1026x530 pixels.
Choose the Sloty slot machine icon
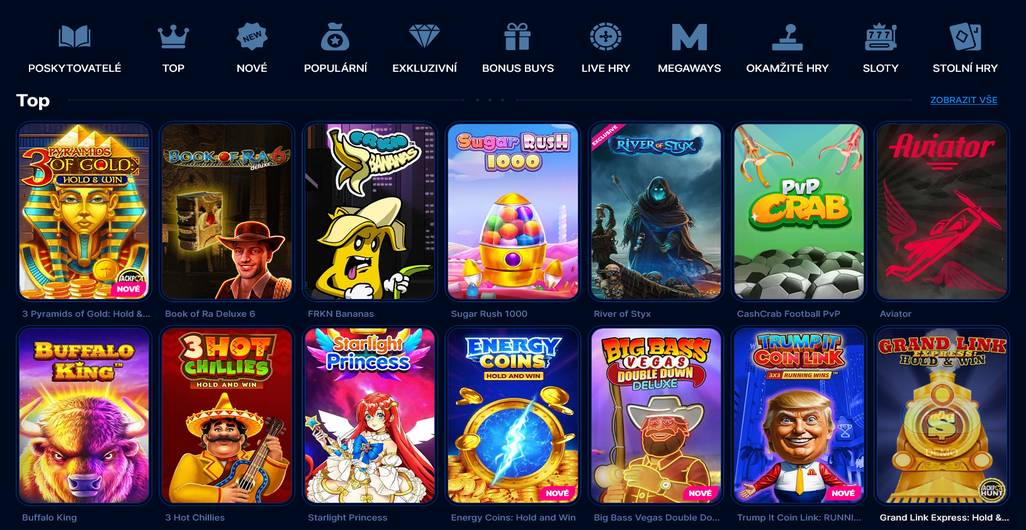pos(880,37)
